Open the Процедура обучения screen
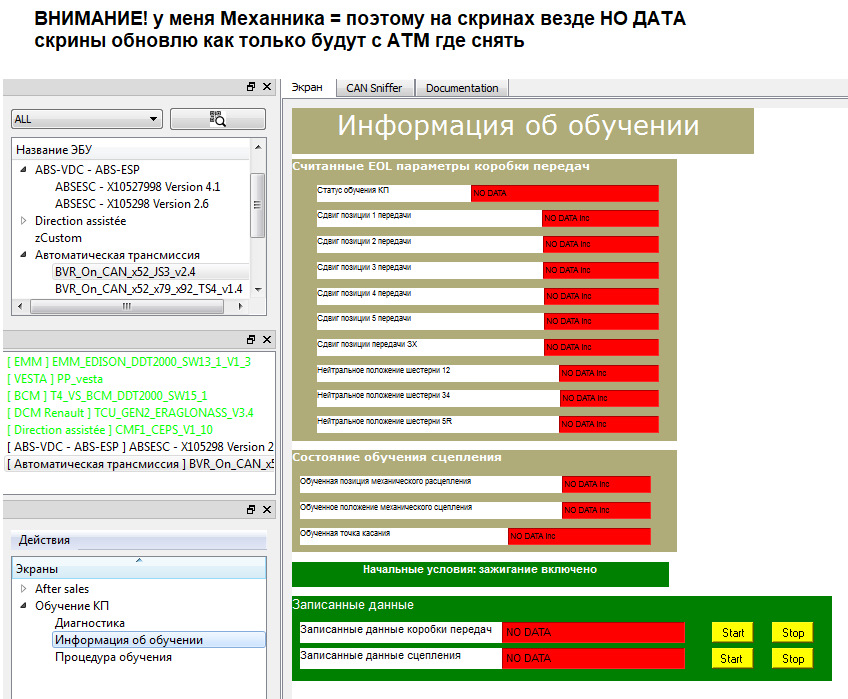 click(113, 657)
